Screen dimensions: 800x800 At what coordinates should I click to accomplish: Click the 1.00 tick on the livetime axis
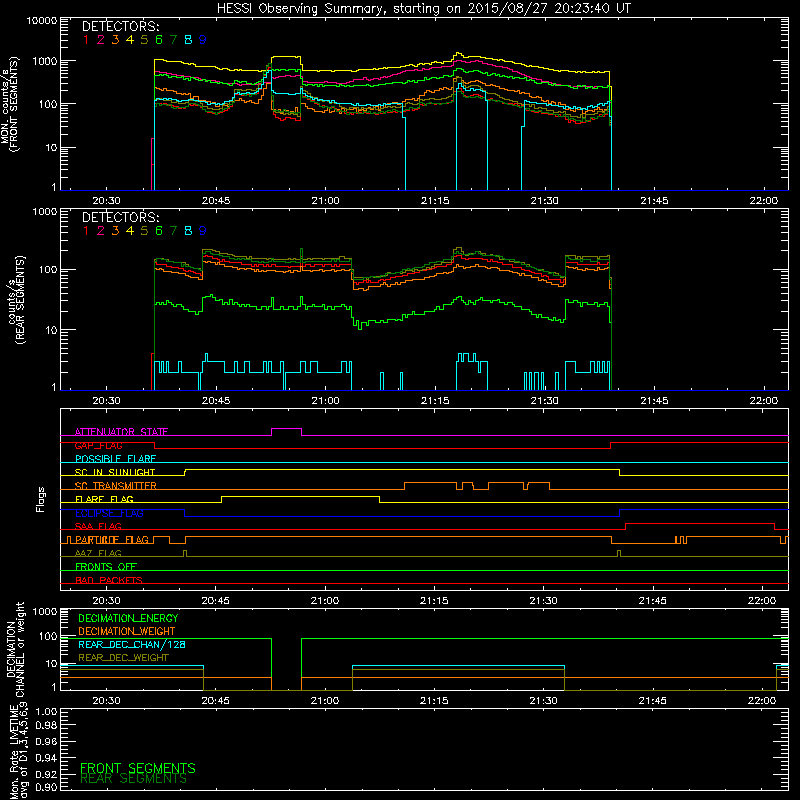coord(47,712)
